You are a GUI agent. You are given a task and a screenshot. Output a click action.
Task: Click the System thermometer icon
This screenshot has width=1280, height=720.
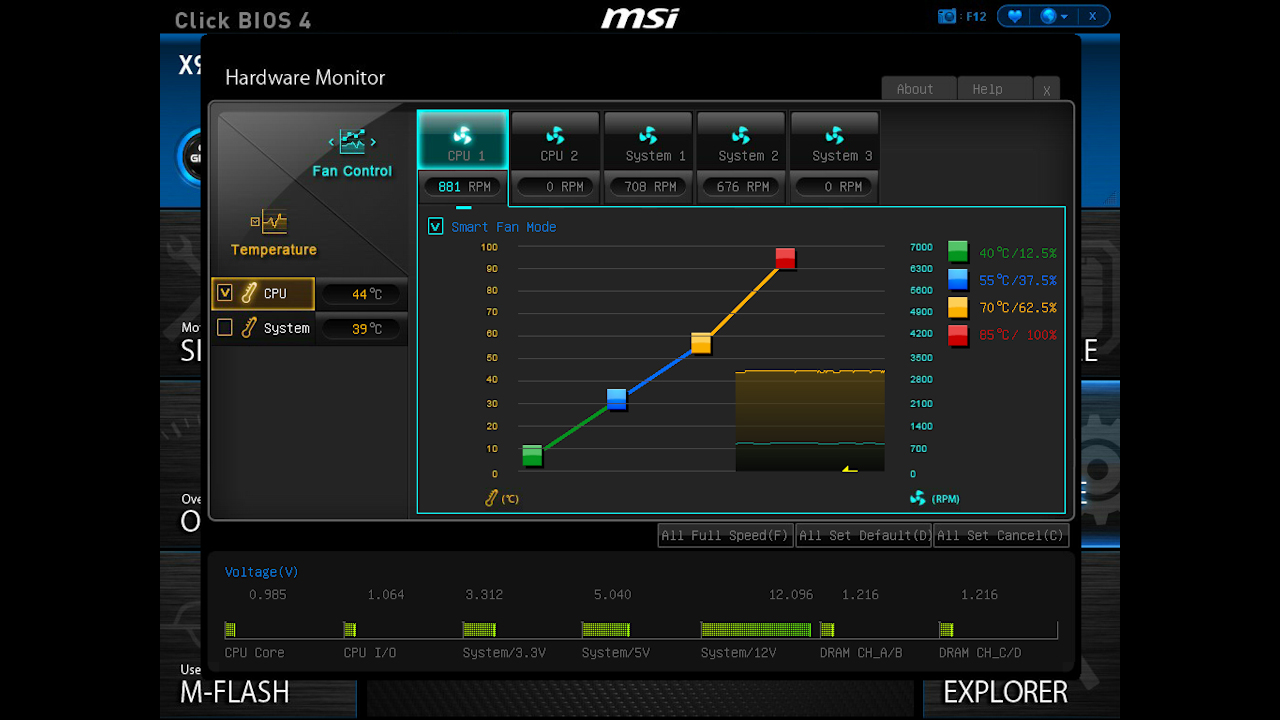(x=249, y=327)
